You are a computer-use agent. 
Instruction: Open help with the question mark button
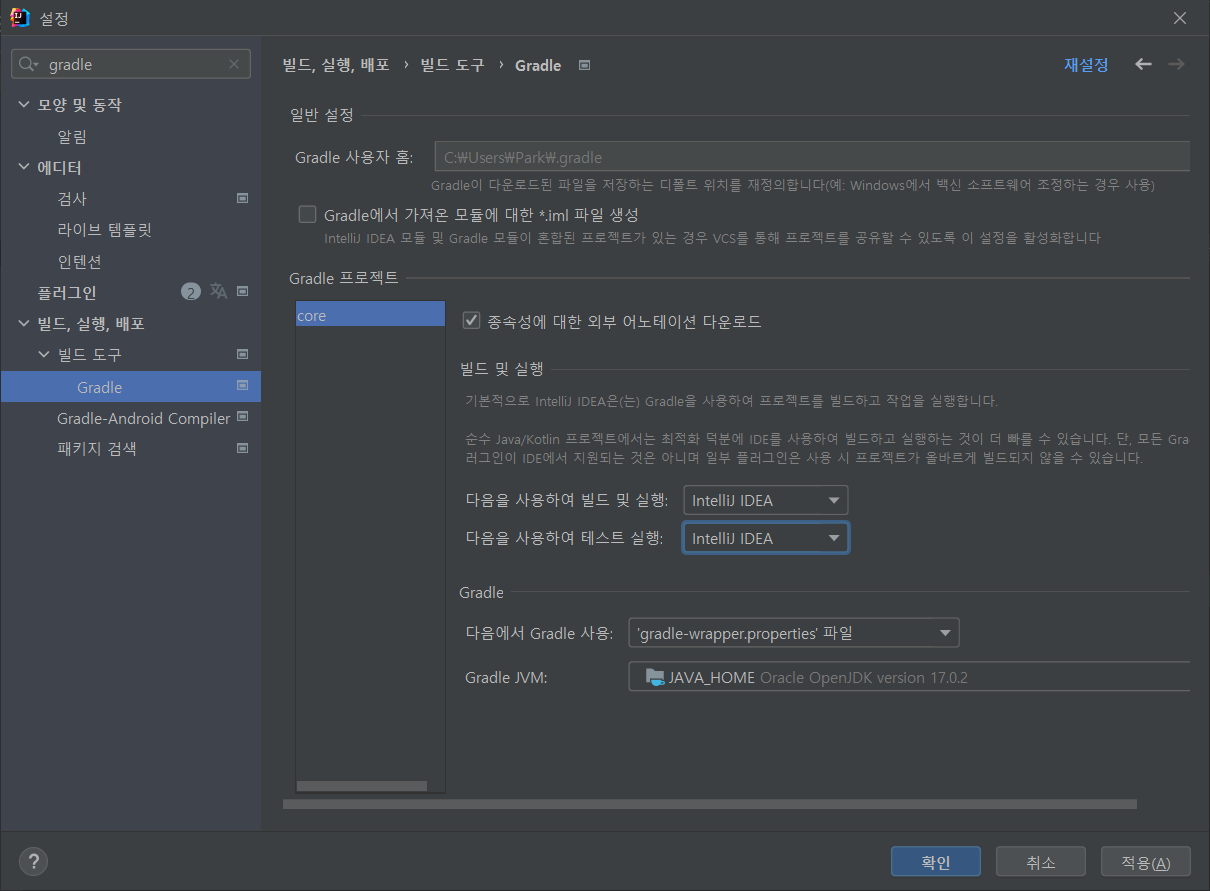[34, 861]
